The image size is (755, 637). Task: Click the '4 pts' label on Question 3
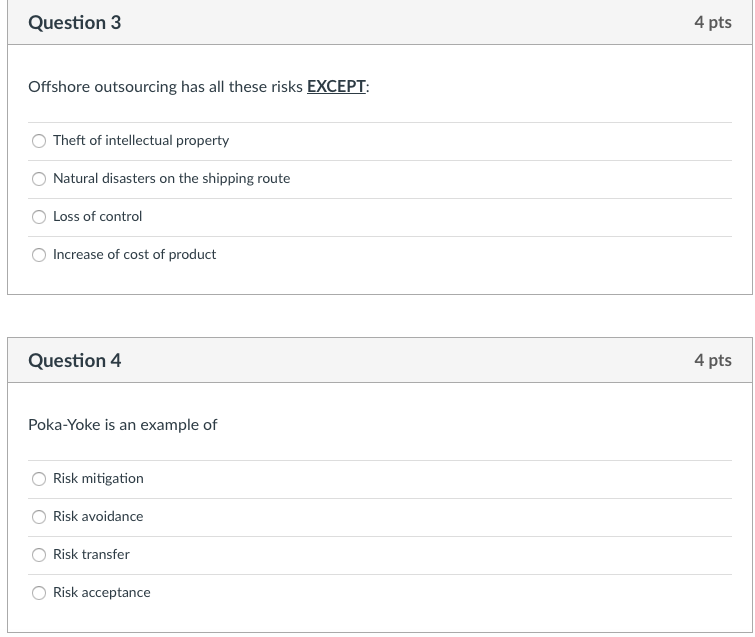[713, 23]
